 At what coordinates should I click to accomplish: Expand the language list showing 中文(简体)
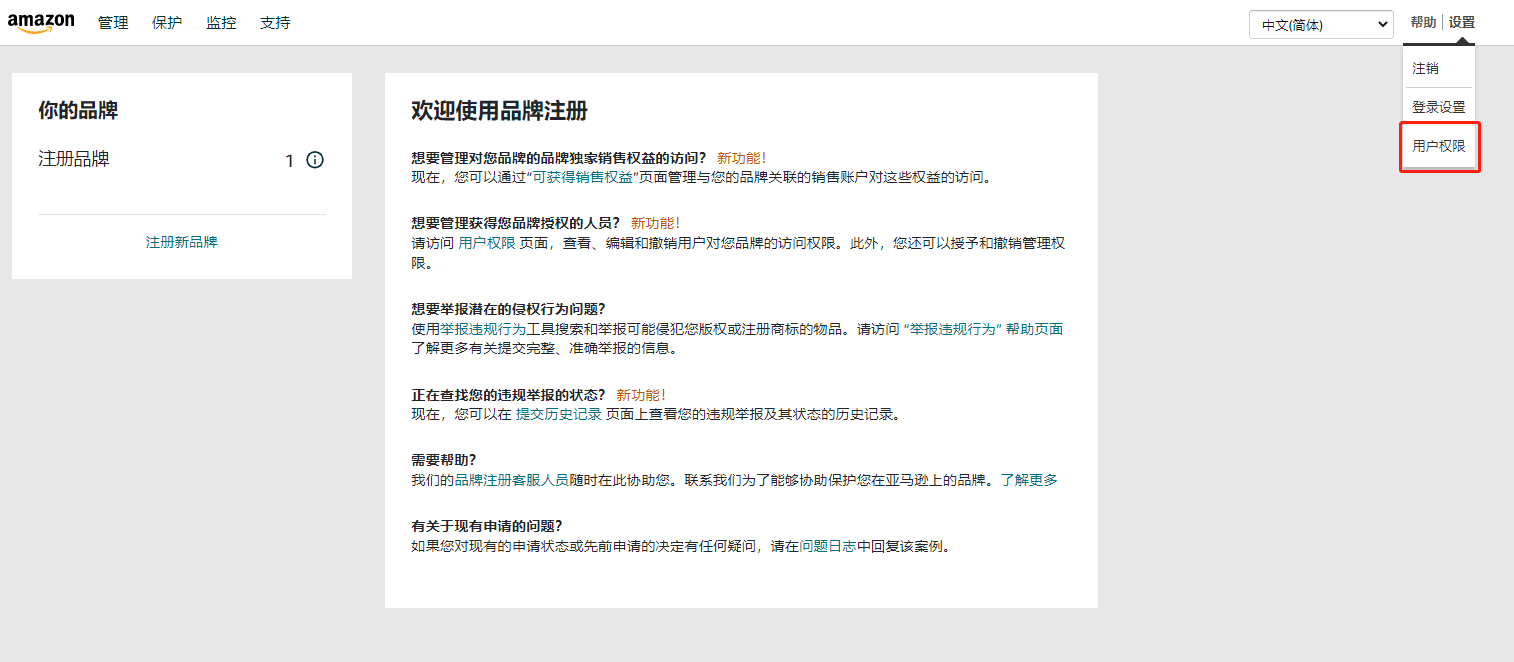point(1321,24)
